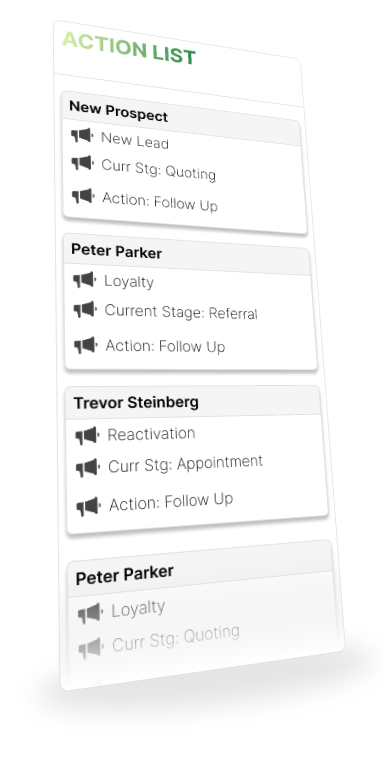Select the bottom Peter Parker card header

pos(200,568)
